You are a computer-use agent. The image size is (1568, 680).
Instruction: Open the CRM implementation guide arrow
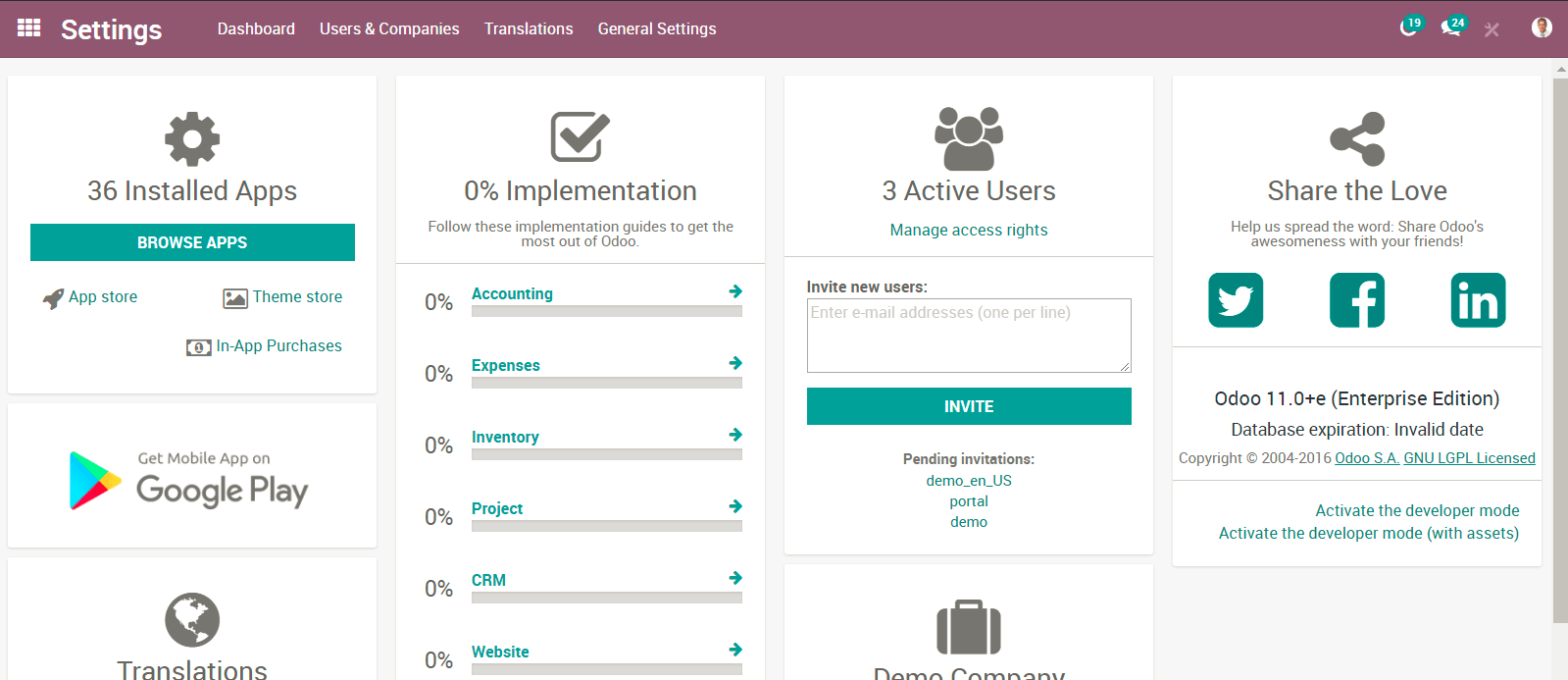735,578
